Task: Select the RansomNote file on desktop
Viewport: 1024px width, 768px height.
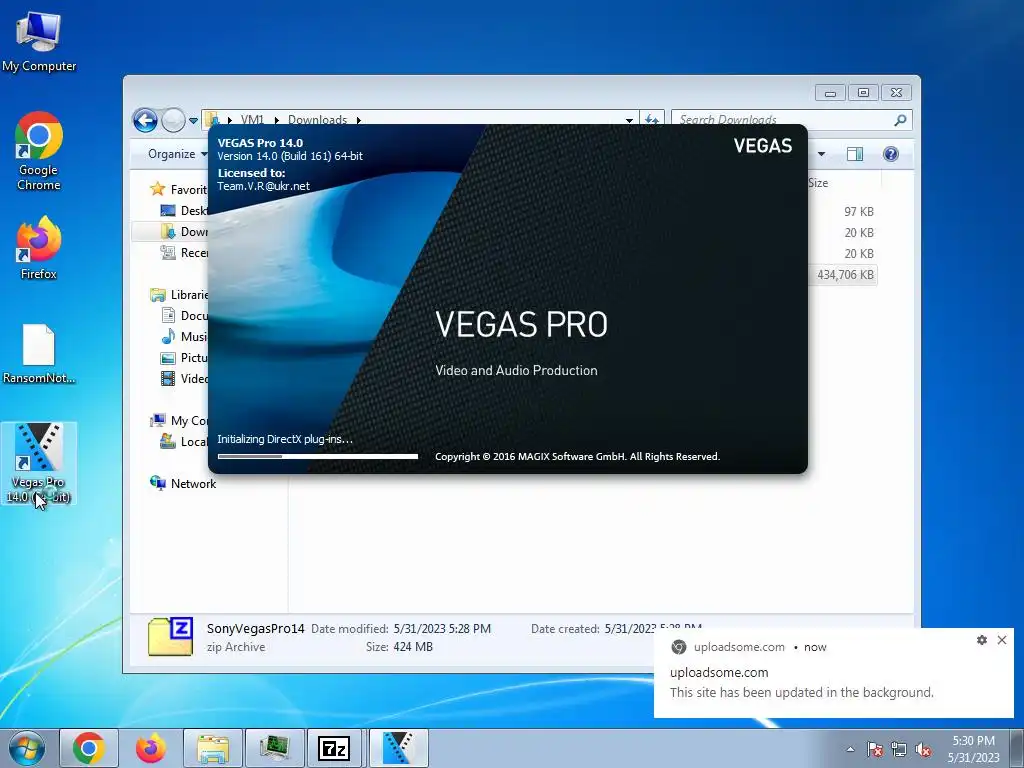Action: [39, 353]
